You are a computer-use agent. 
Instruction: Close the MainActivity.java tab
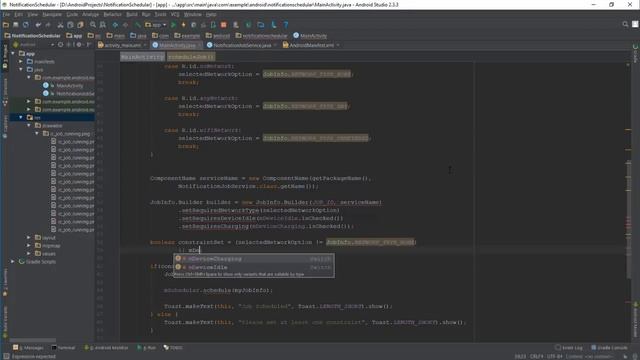(200, 45)
